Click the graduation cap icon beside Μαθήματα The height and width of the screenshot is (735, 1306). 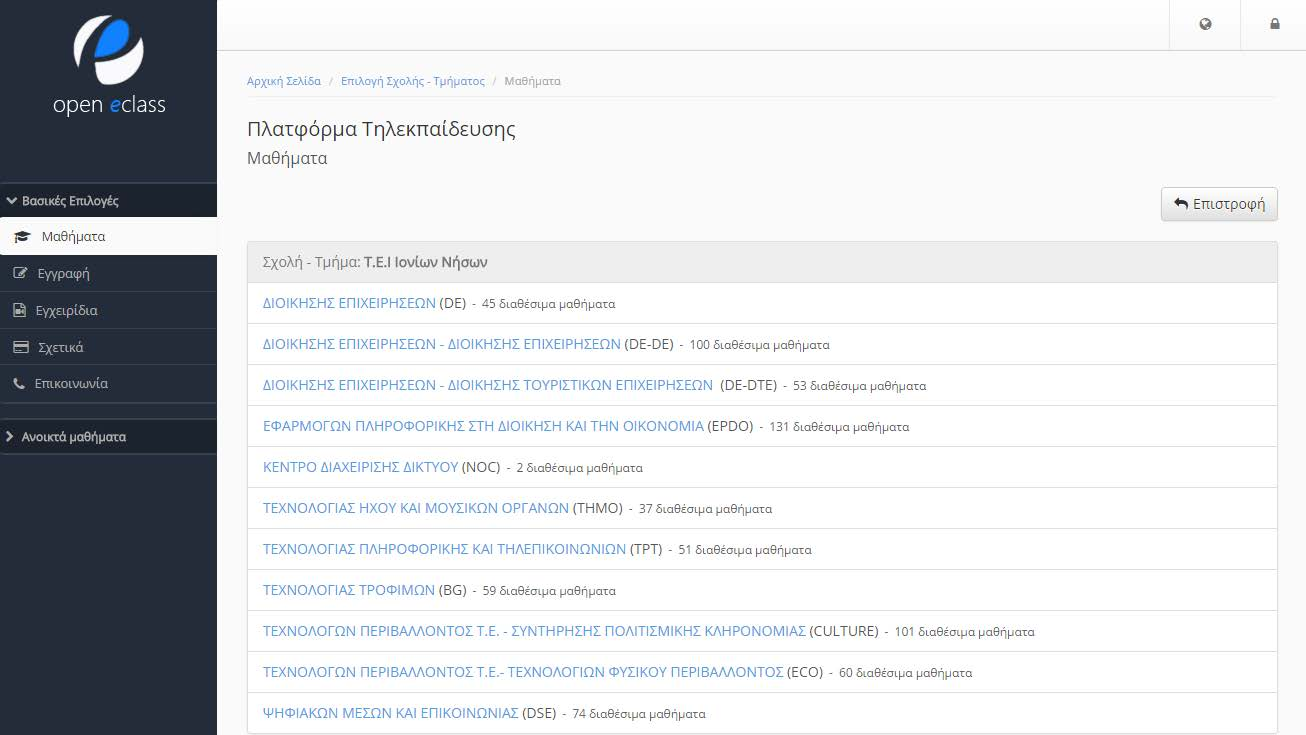point(22,237)
